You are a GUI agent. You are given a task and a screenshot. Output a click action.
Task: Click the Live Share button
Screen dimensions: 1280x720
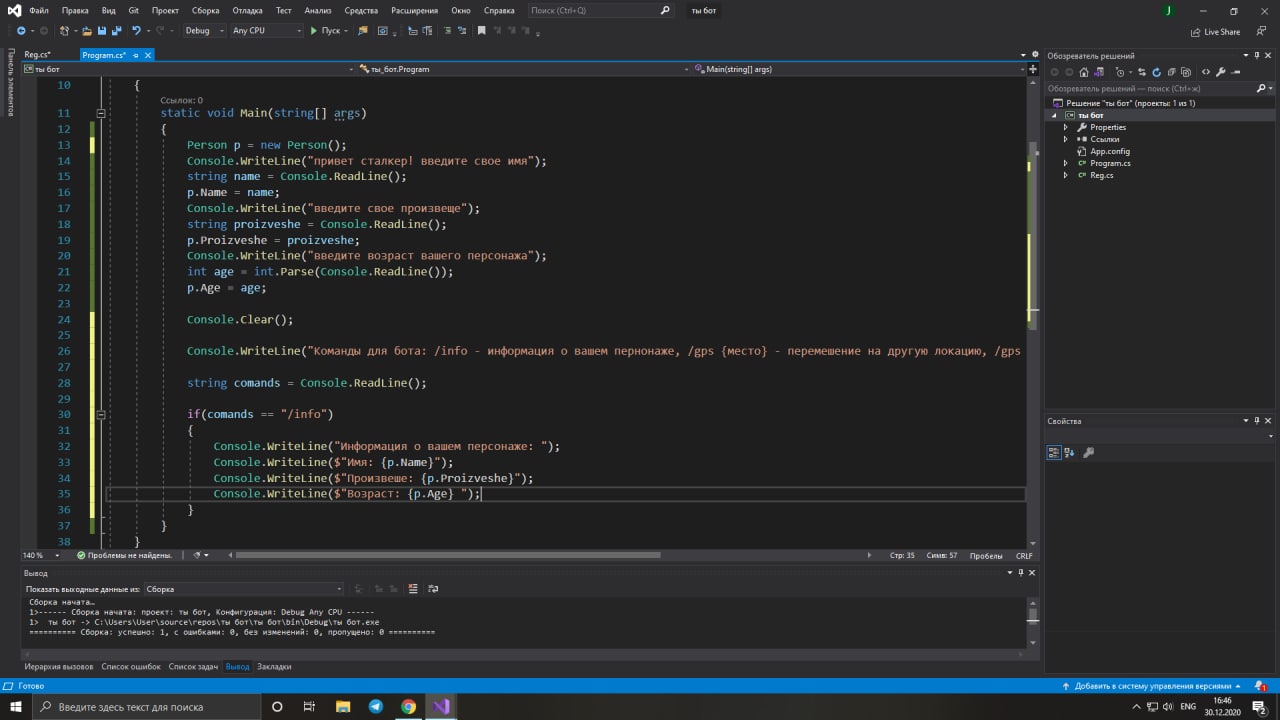[x=1216, y=31]
